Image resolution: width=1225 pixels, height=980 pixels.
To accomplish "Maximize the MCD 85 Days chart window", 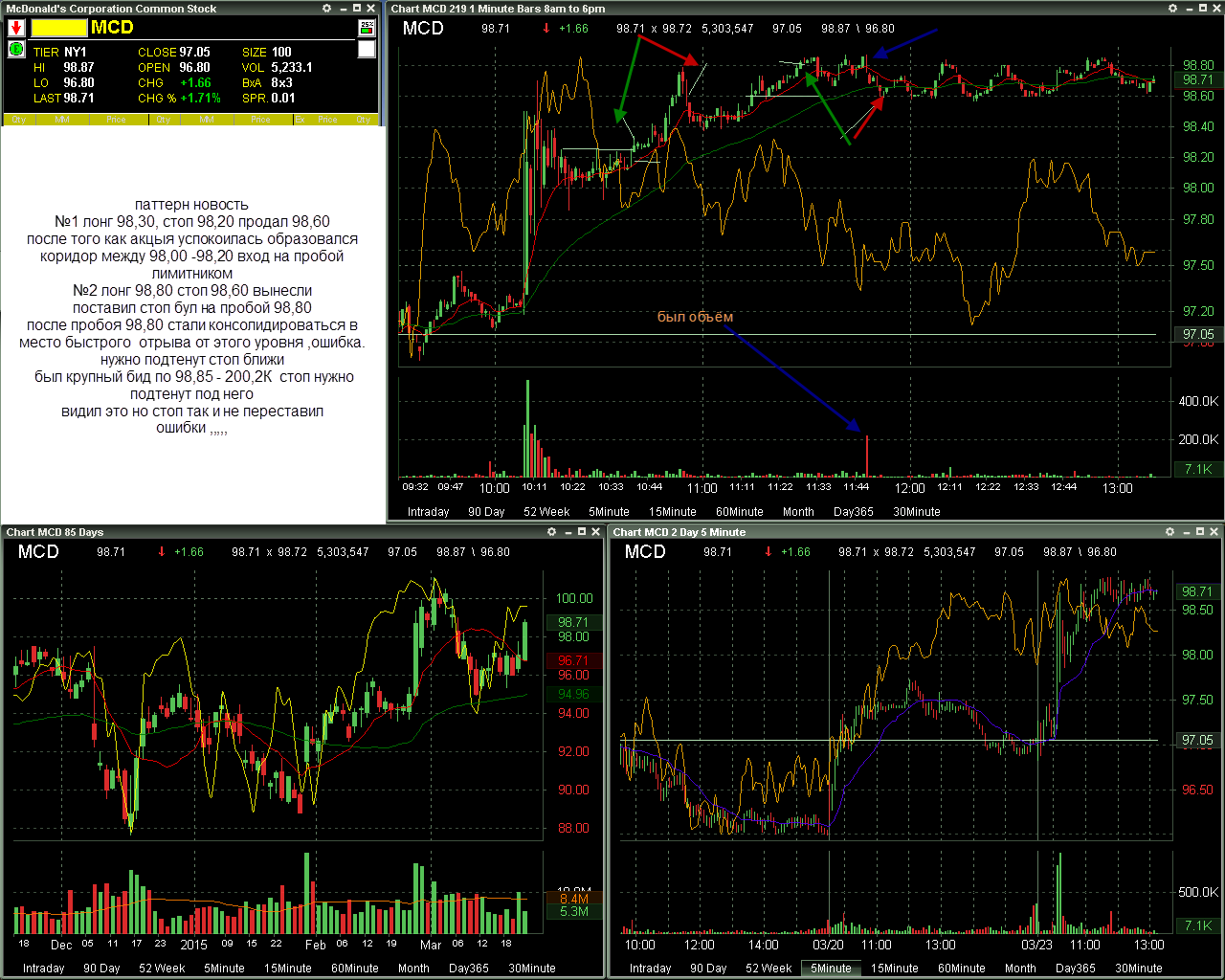I will coord(581,532).
